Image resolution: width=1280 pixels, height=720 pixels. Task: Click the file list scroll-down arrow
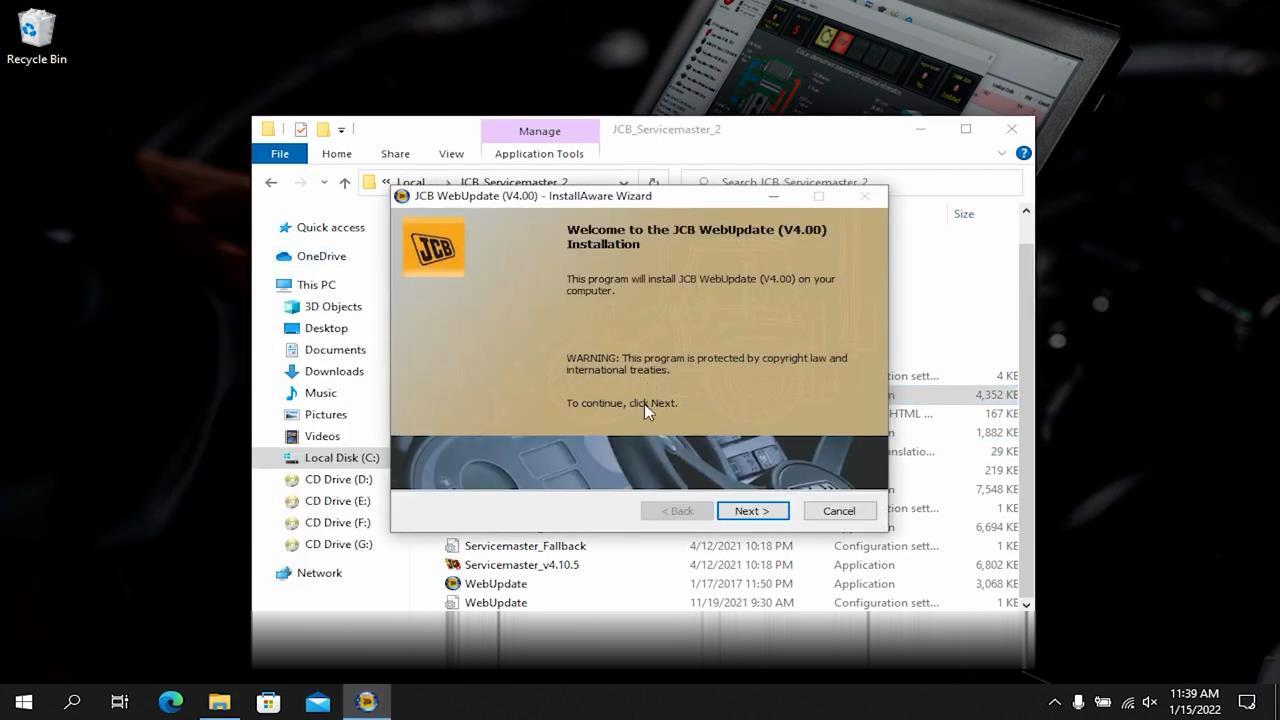click(x=1025, y=604)
